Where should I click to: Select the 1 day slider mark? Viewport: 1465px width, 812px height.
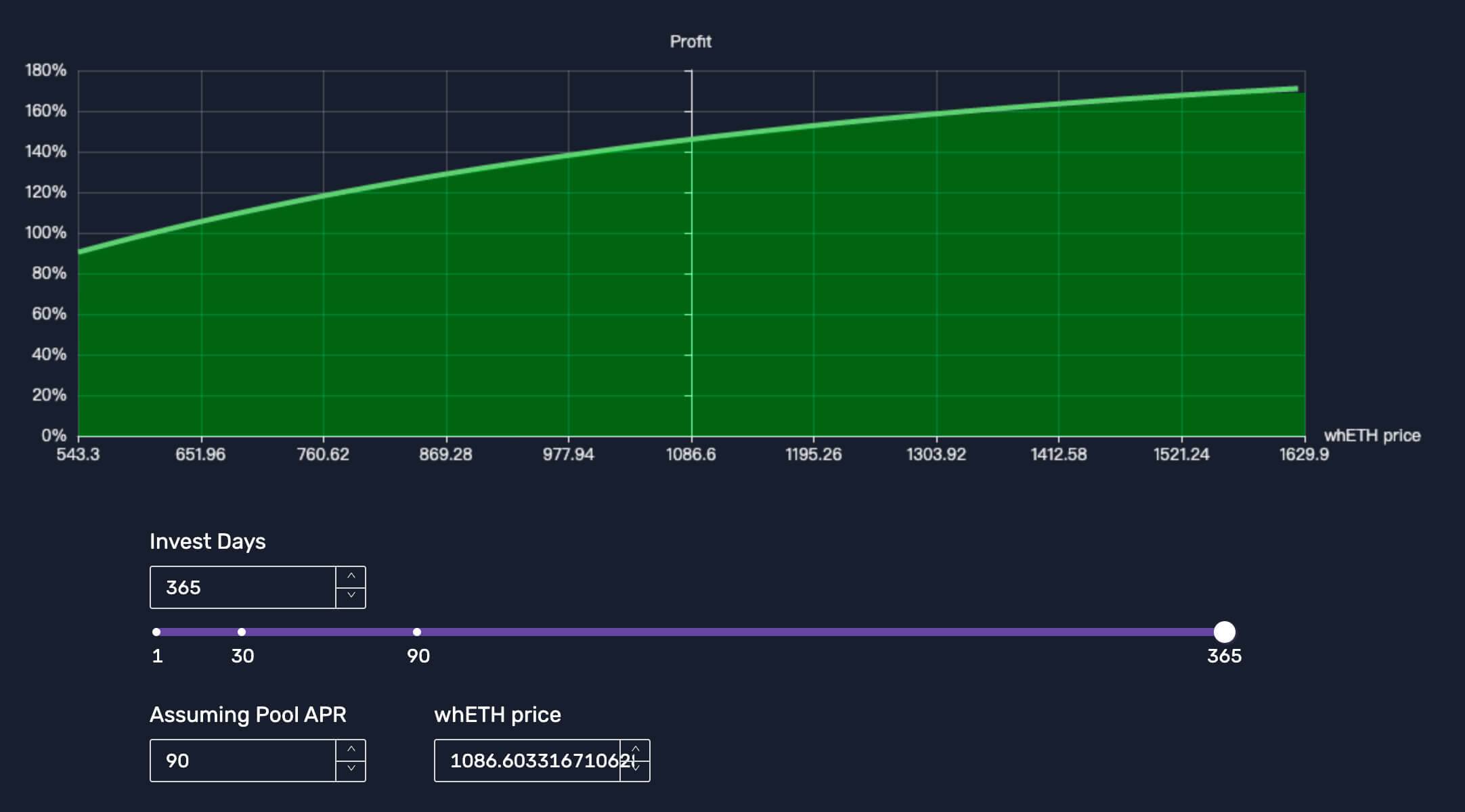[x=156, y=632]
